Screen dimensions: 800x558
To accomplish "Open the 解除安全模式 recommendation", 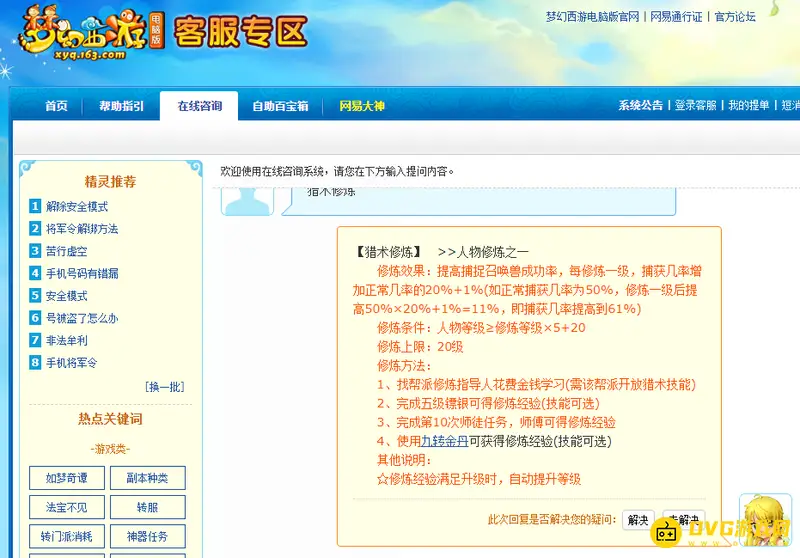I will pyautogui.click(x=77, y=207).
